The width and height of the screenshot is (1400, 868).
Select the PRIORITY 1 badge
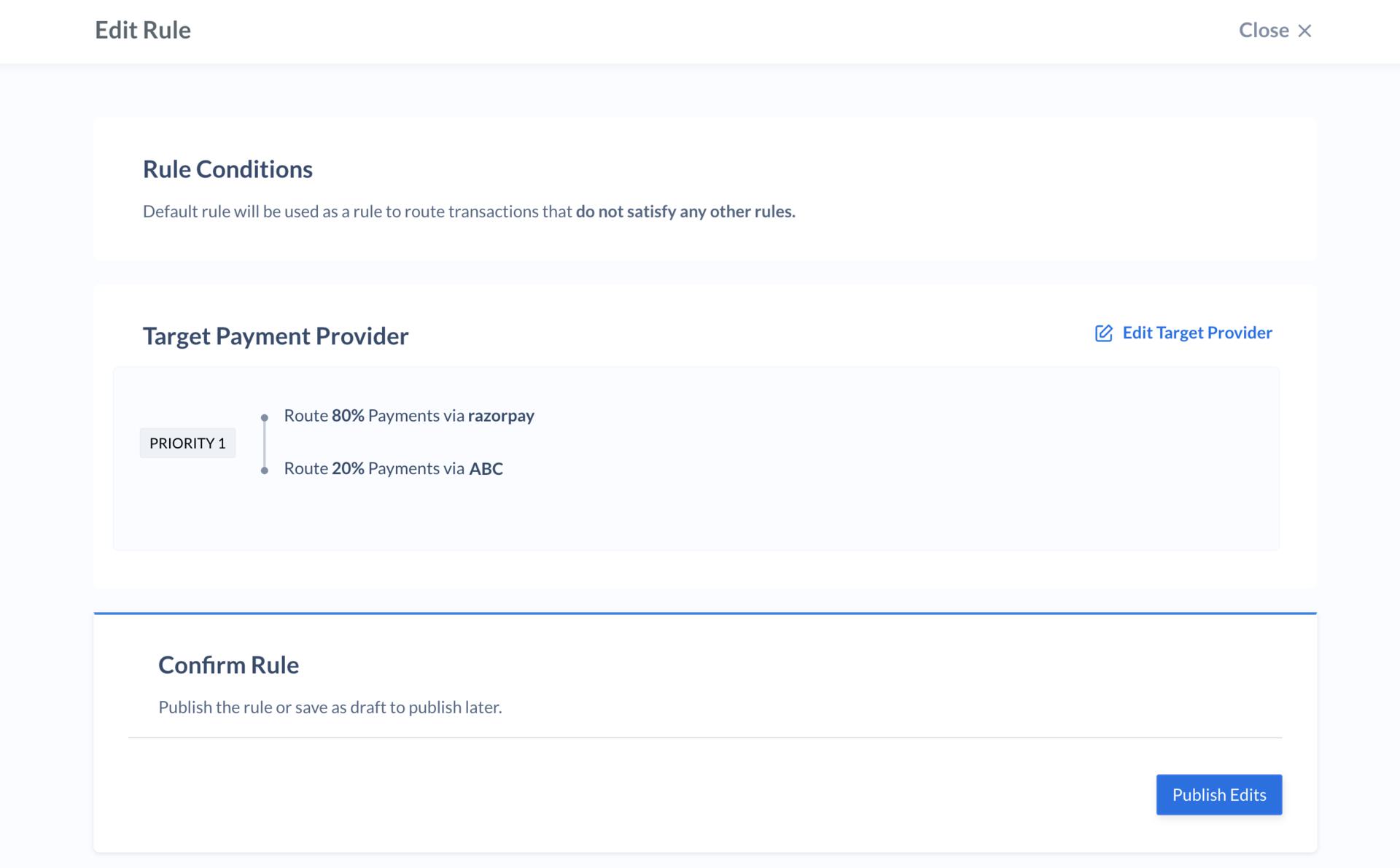pos(187,443)
